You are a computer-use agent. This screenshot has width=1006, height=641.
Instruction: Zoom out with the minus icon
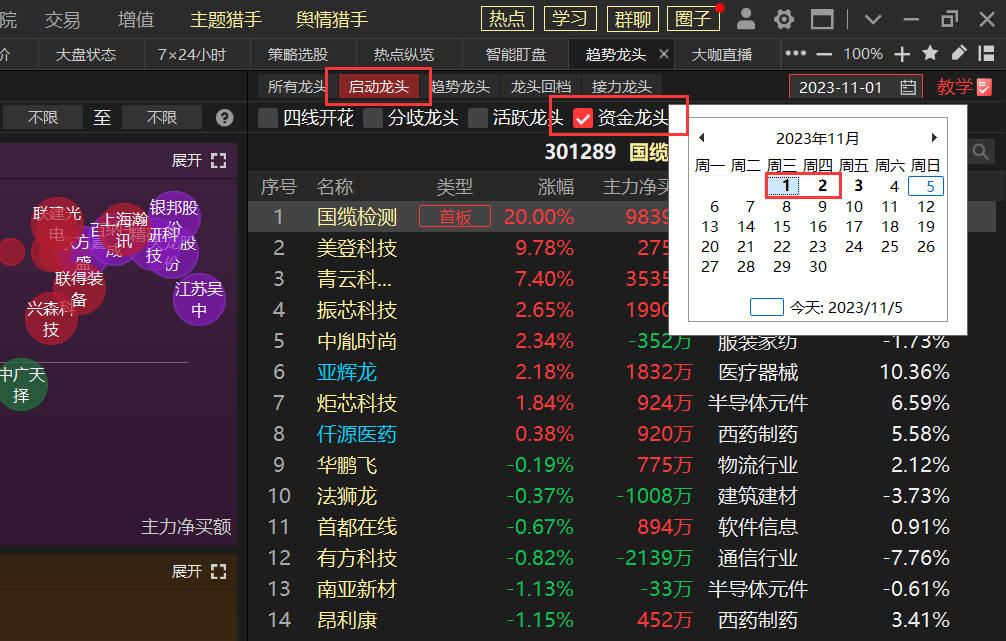(x=824, y=54)
